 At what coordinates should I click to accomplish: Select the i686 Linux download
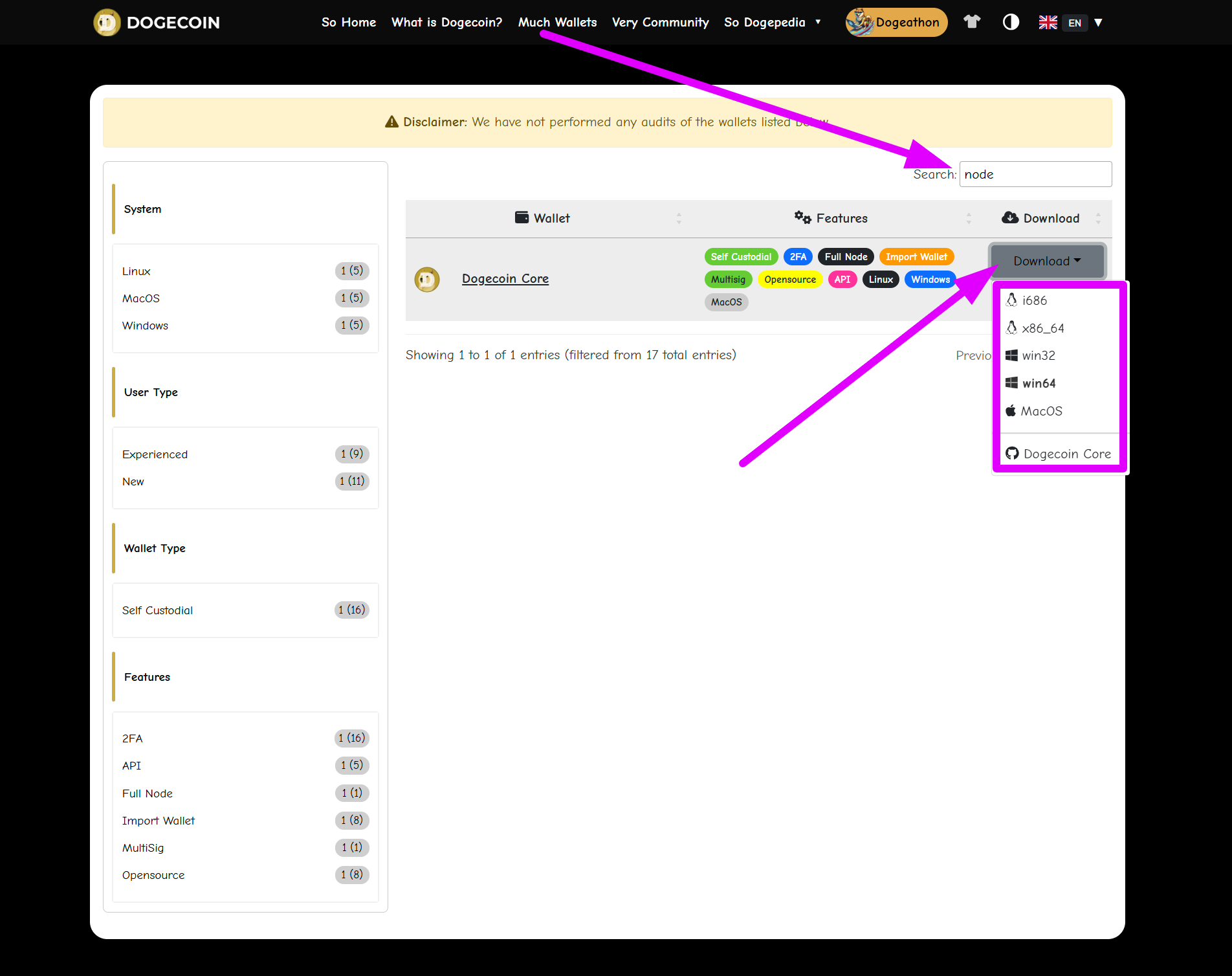[x=1035, y=300]
